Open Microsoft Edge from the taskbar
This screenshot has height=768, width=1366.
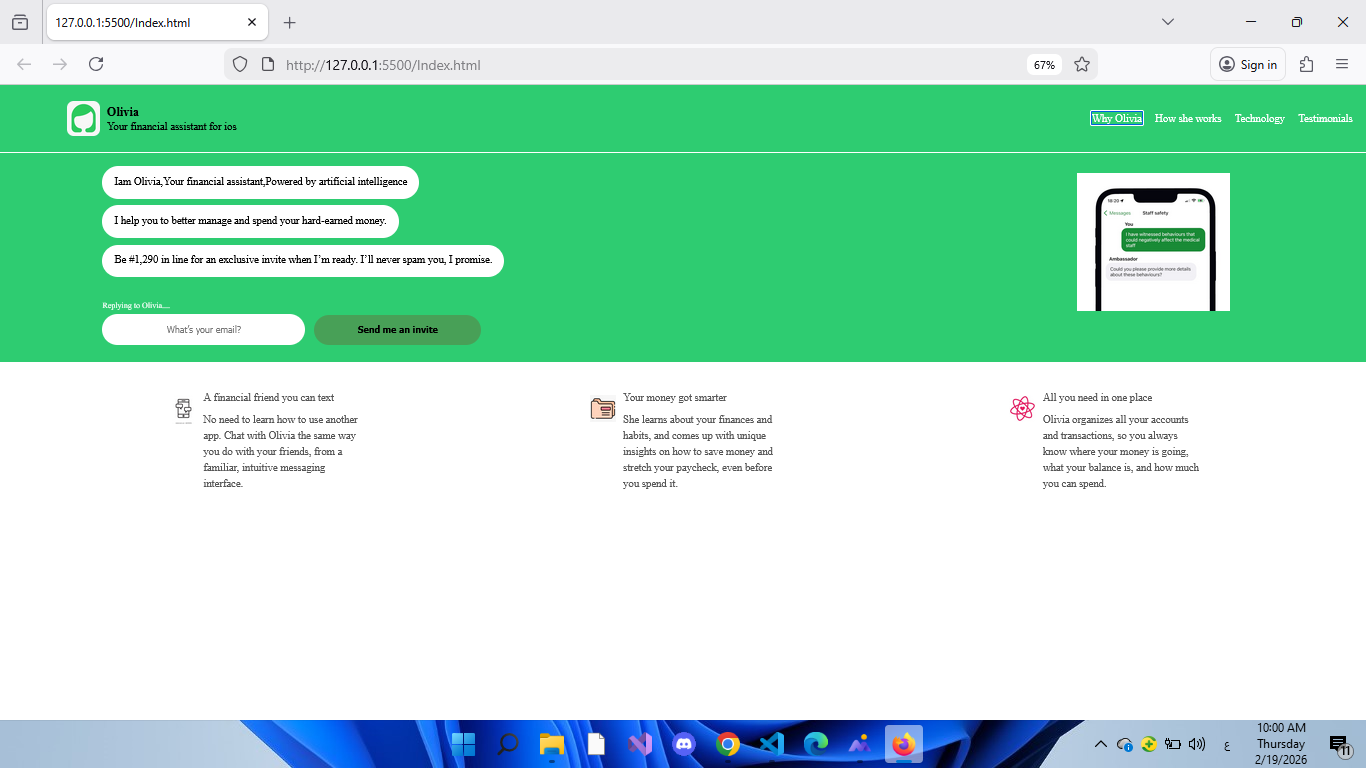[x=816, y=744]
